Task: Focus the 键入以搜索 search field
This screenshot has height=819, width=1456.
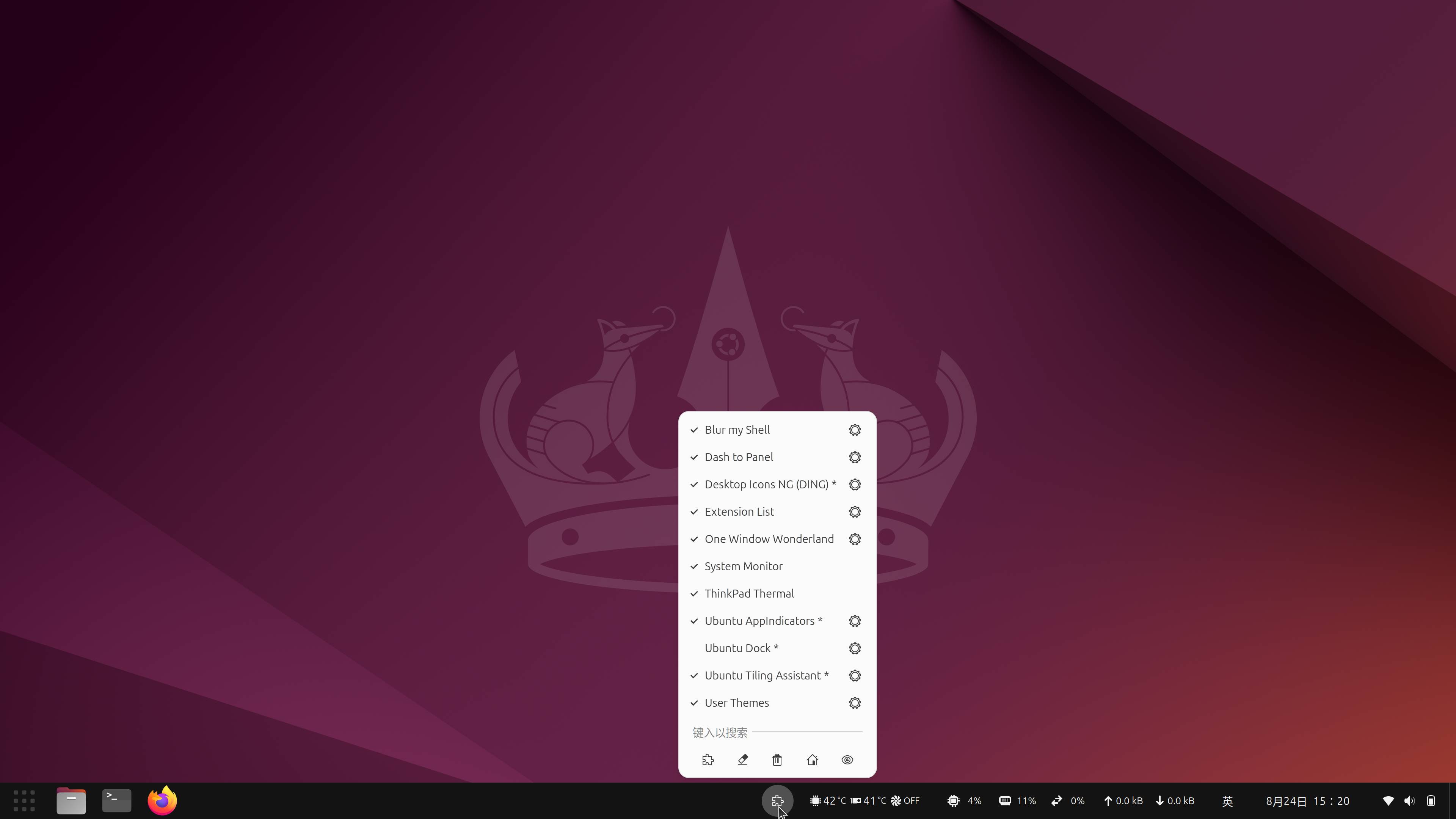Action: pos(777,733)
